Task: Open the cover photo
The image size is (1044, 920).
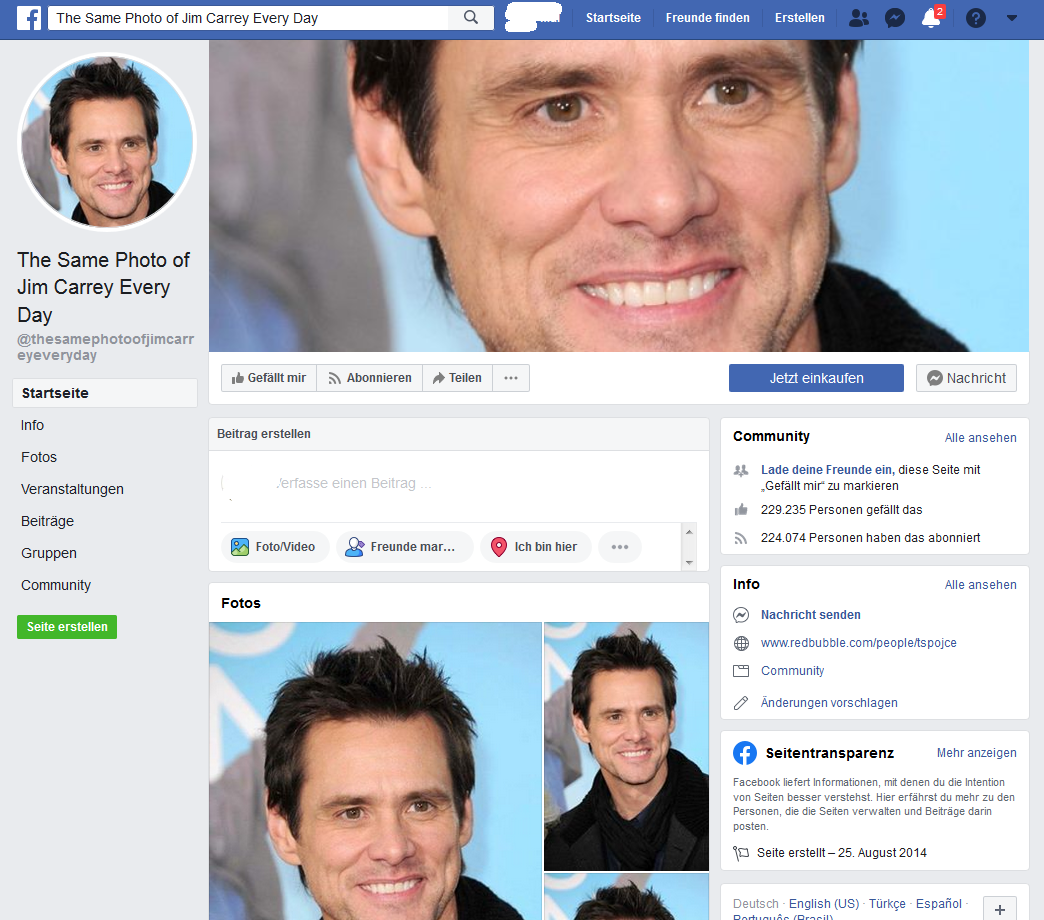Action: tap(619, 196)
